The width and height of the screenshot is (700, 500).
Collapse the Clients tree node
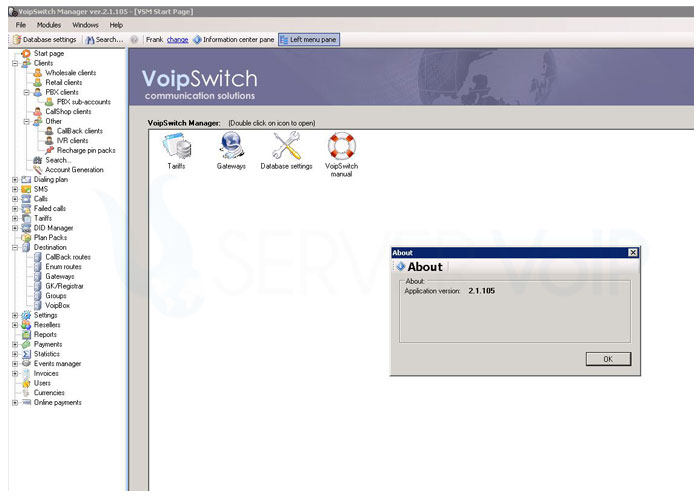pyautogui.click(x=15, y=63)
